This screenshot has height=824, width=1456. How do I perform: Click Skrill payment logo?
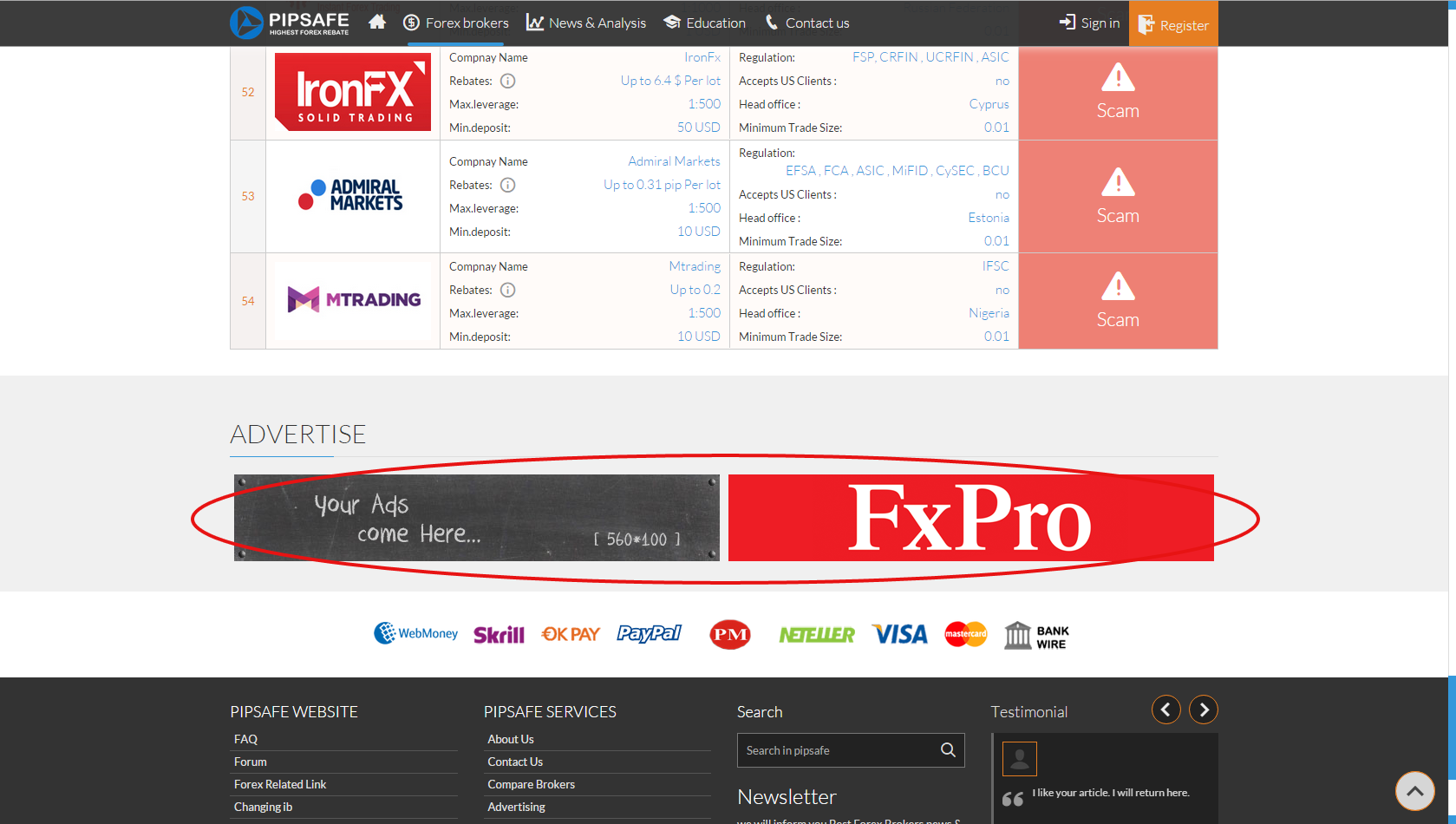(499, 635)
